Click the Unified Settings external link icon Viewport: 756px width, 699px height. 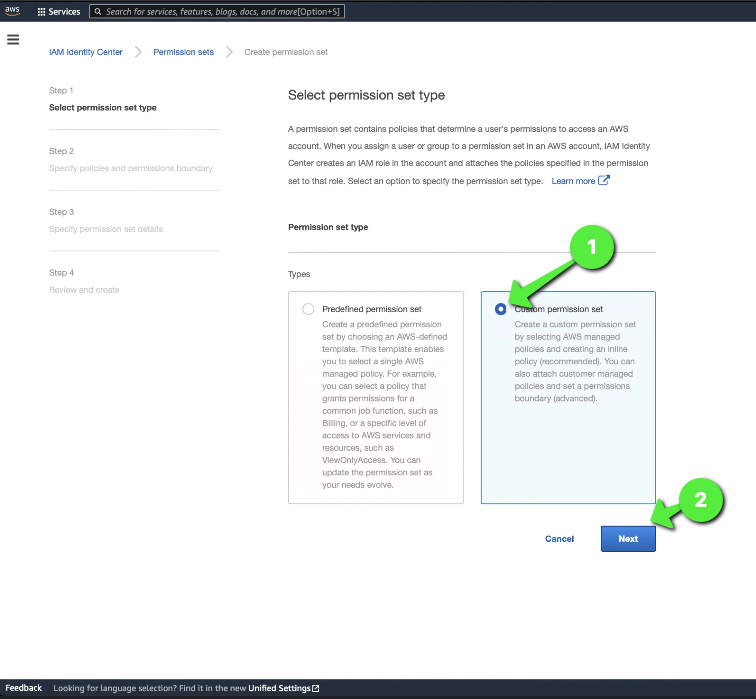tap(316, 688)
